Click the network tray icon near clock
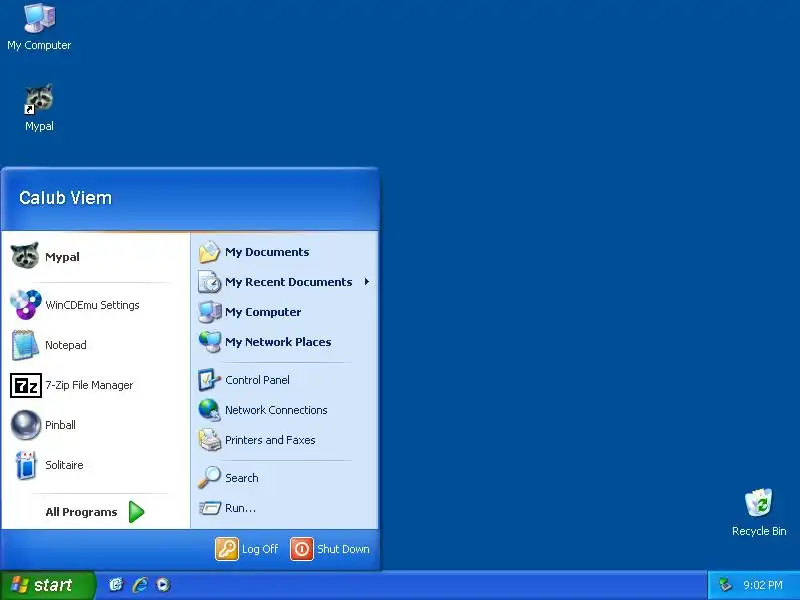 [x=725, y=585]
